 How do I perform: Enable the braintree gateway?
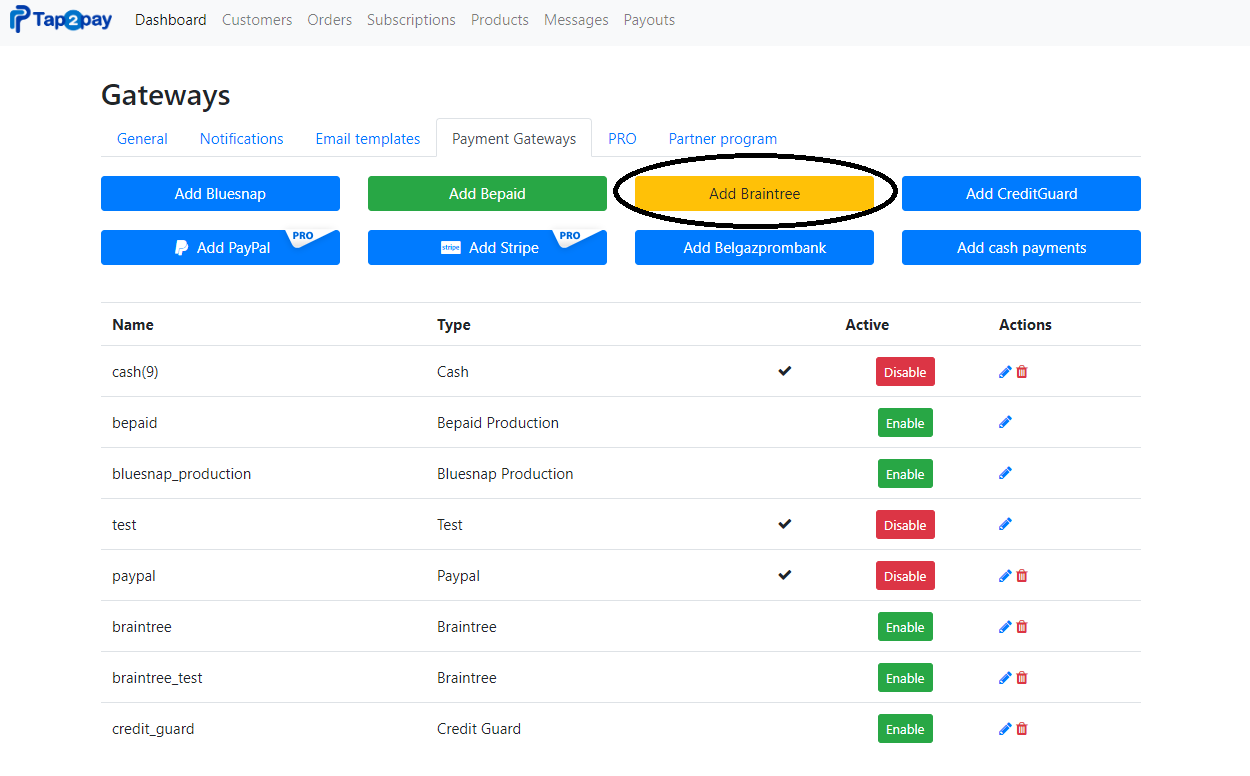tap(905, 627)
